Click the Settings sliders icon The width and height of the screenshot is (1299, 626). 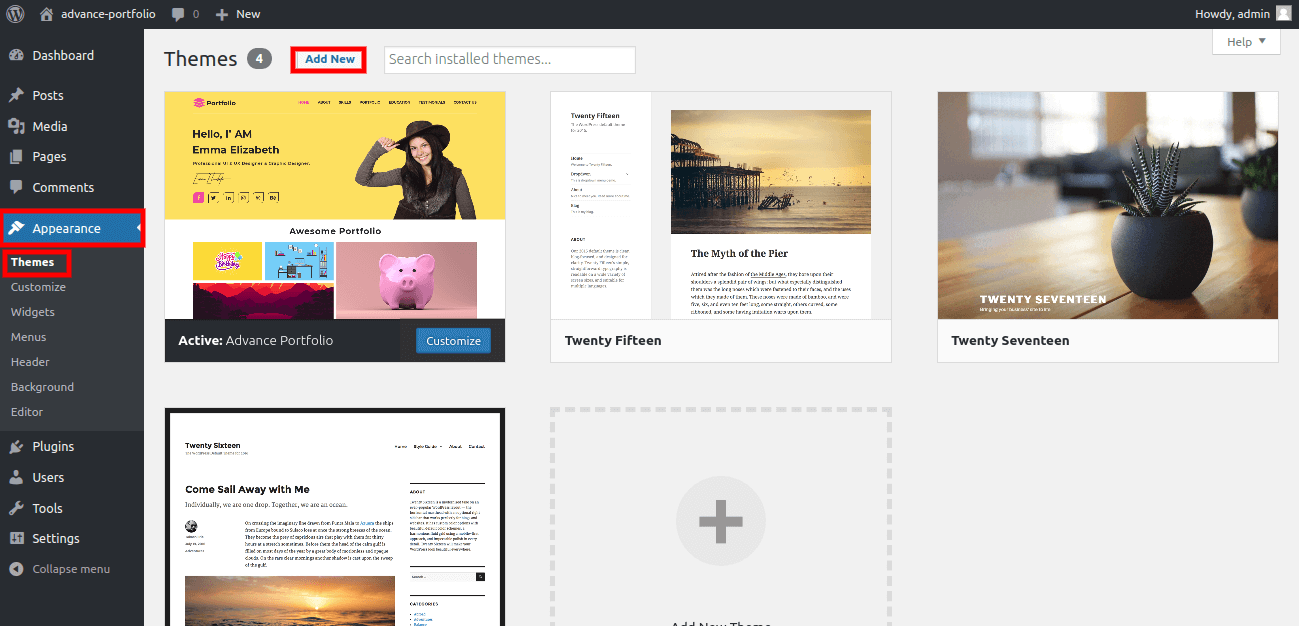click(16, 539)
